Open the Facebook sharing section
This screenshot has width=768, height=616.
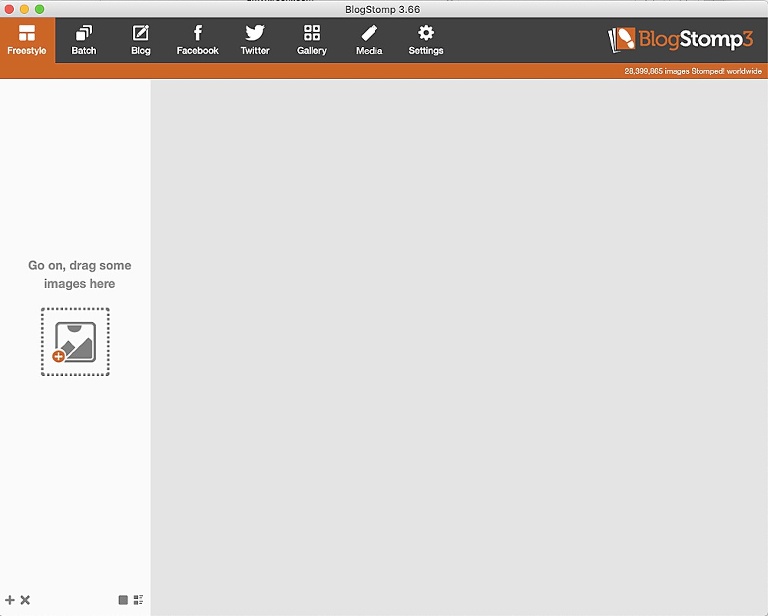point(197,40)
